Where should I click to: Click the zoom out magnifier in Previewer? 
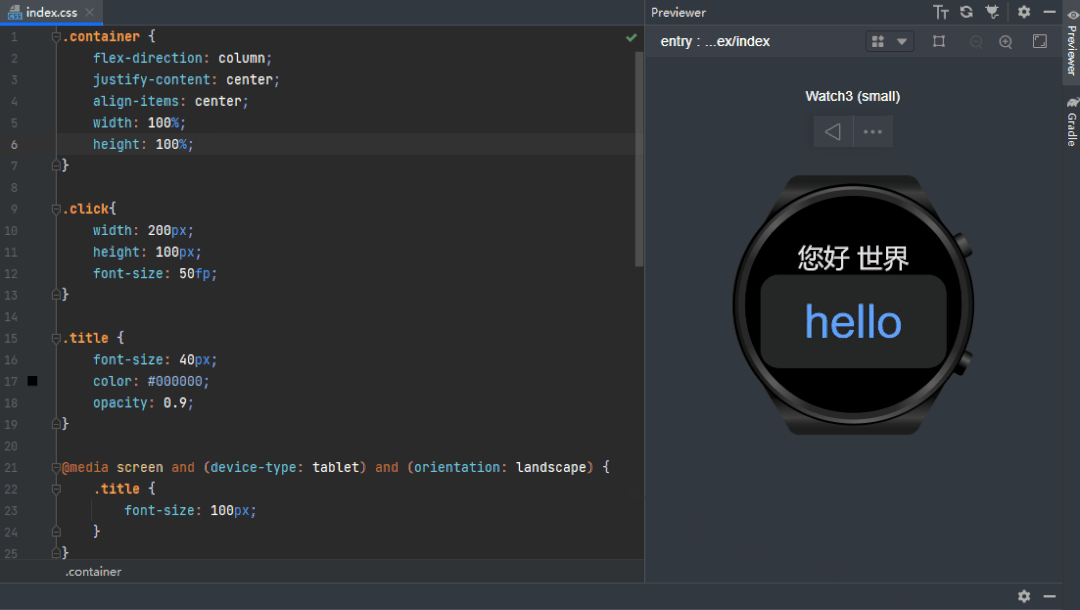pyautogui.click(x=976, y=42)
